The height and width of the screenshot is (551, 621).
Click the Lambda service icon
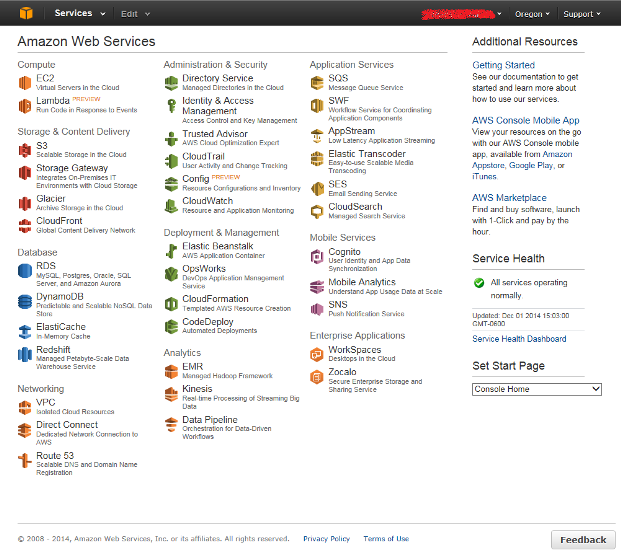[x=25, y=106]
